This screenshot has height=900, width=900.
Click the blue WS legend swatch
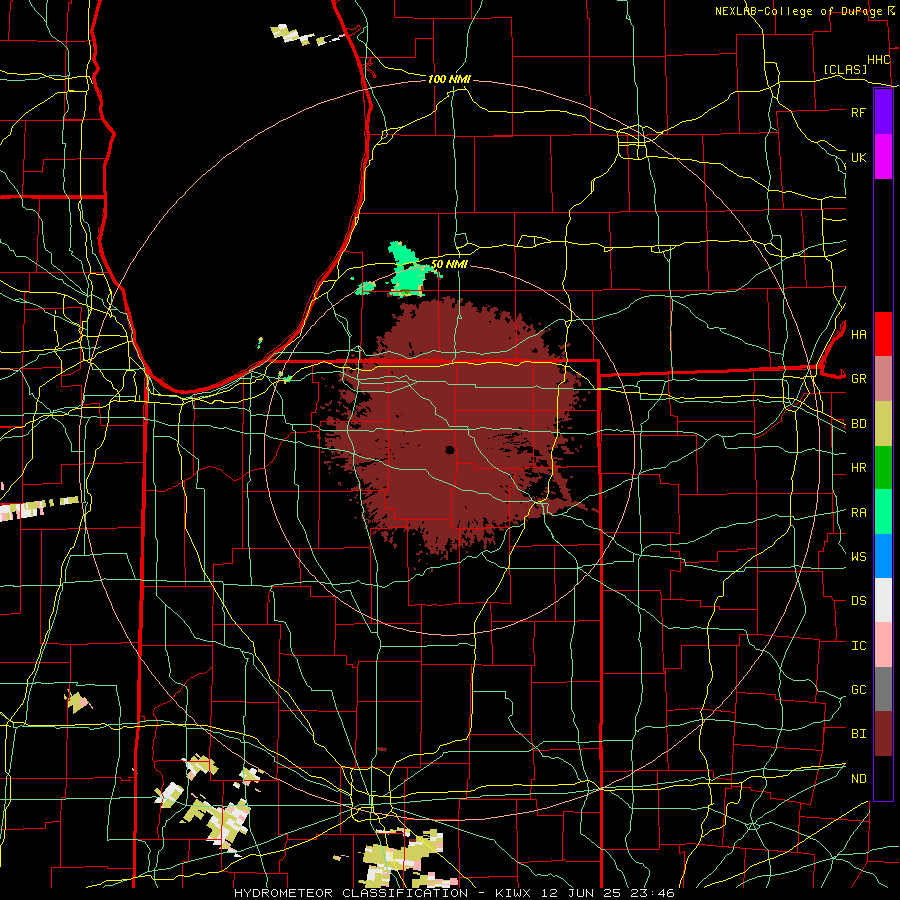pos(883,556)
